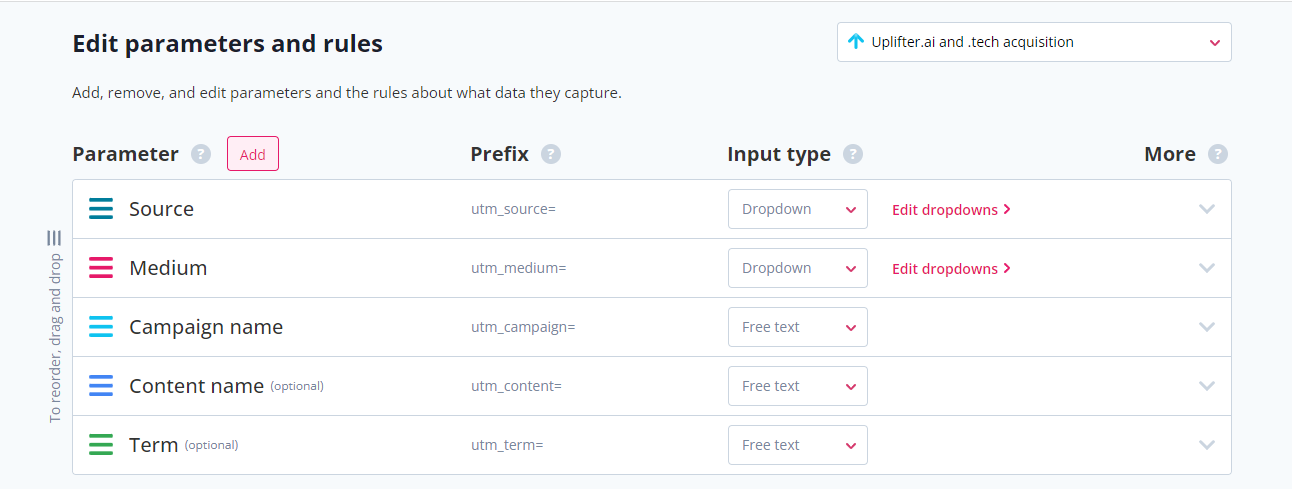Open Edit dropdowns link for Medium
This screenshot has height=489, width=1292.
(x=951, y=268)
